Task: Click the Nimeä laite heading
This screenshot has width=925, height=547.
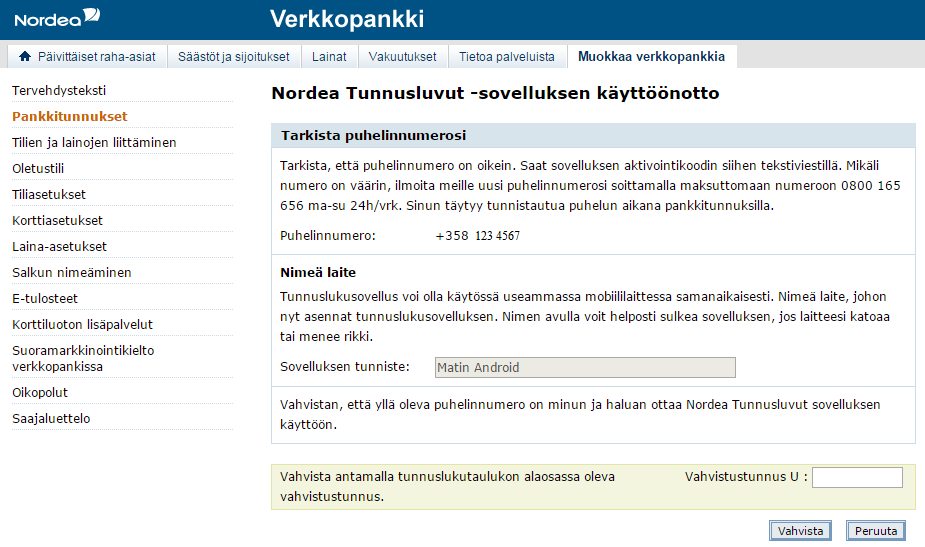Action: coord(318,272)
